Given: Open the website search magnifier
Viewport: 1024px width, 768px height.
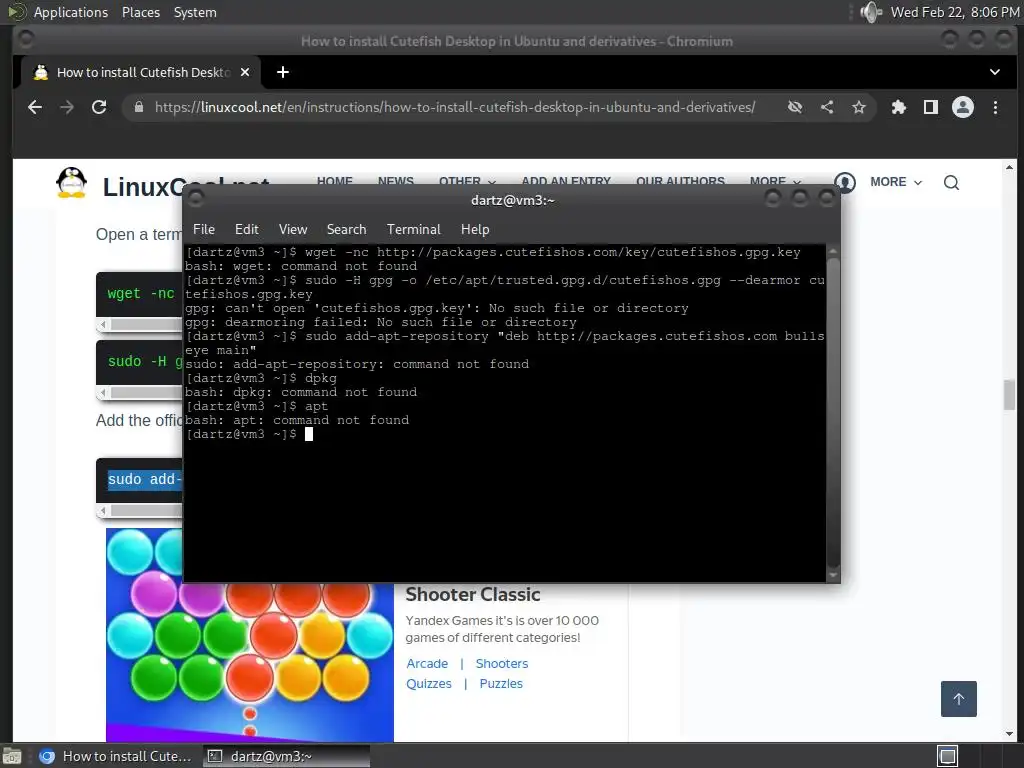Looking at the screenshot, I should coord(952,182).
